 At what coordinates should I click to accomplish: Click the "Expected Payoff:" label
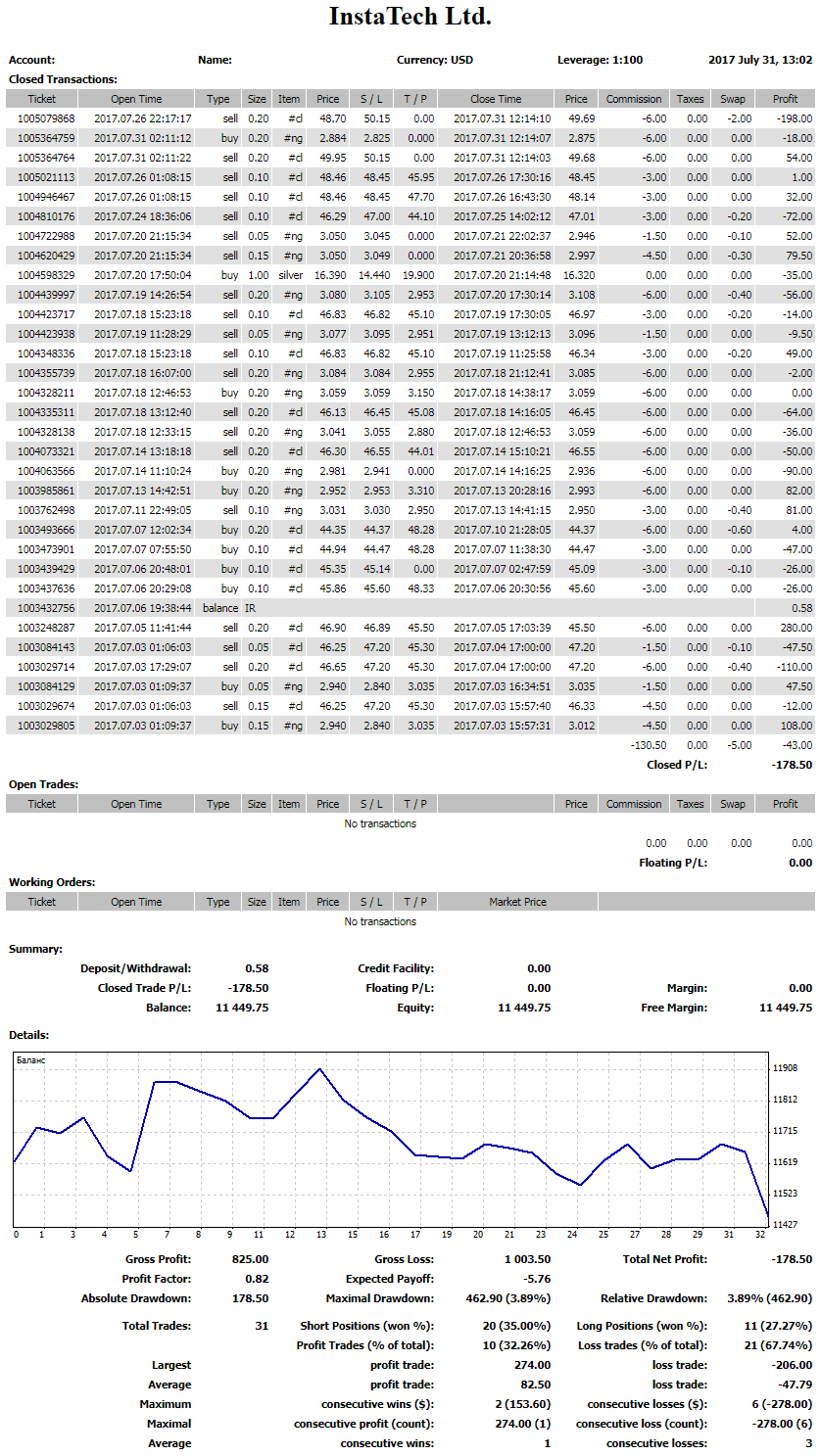(390, 1279)
